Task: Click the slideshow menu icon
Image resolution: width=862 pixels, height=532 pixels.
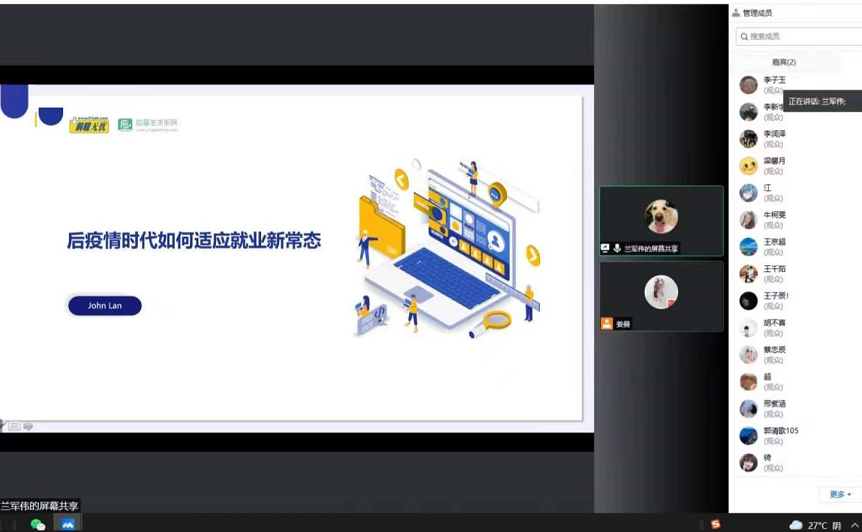Action: [x=14, y=426]
